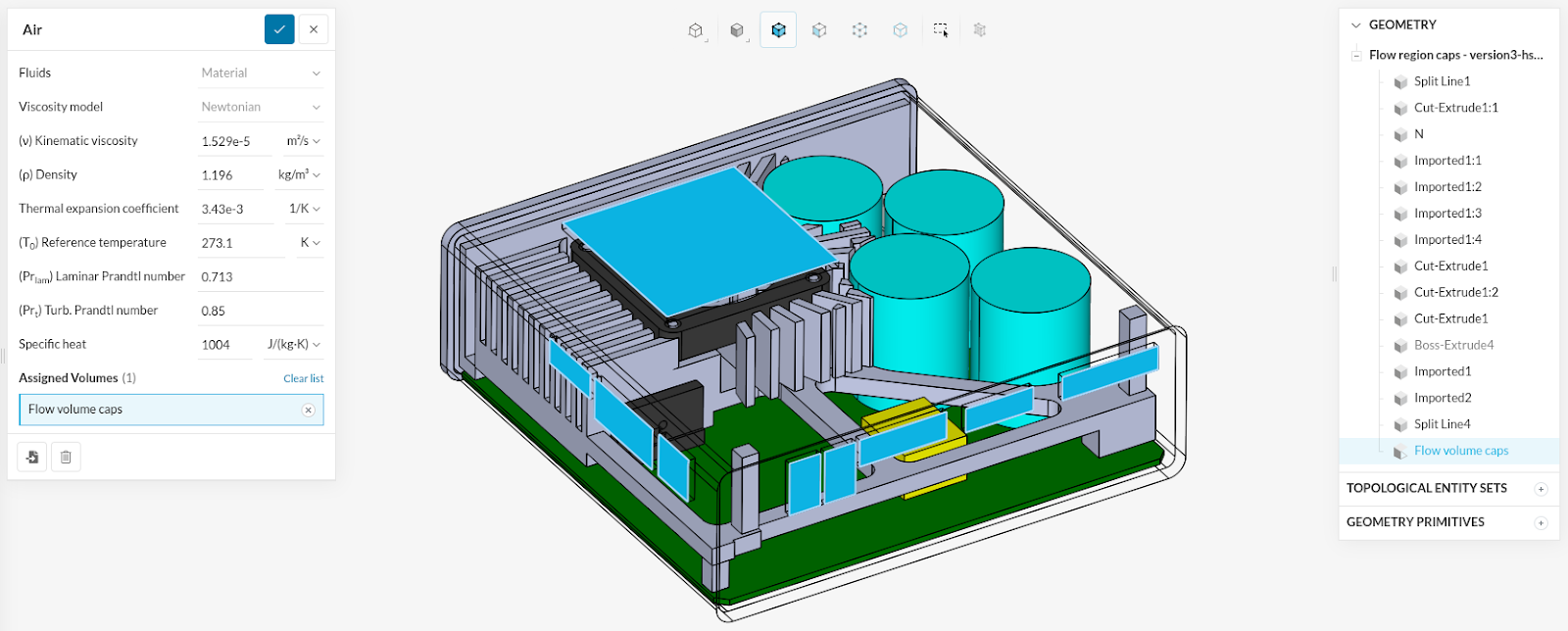Image resolution: width=1568 pixels, height=631 pixels.
Task: Collapse the GEOMETRY section
Action: 1356,25
